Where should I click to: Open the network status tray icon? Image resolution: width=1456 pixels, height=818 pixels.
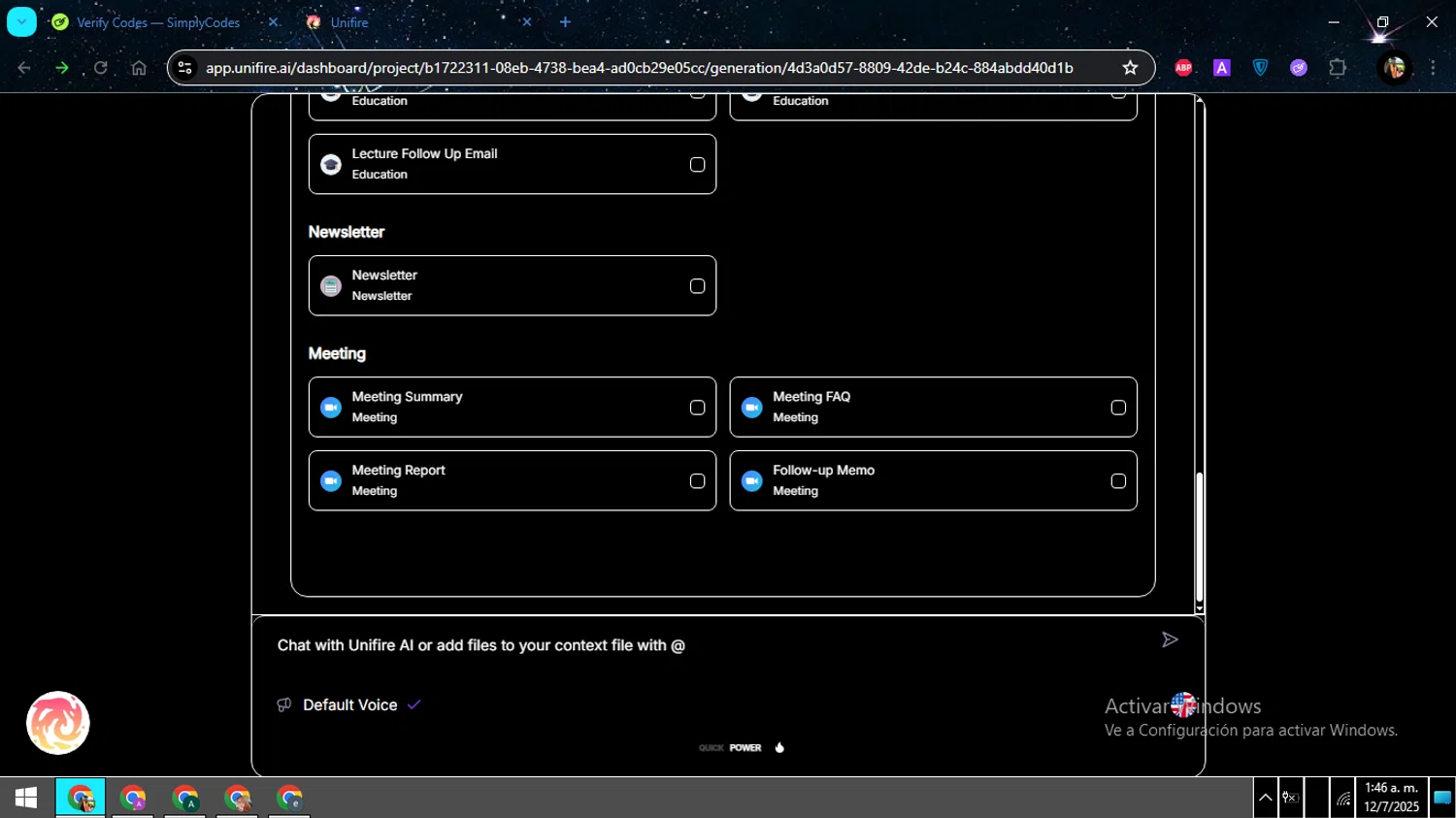coord(1343,798)
